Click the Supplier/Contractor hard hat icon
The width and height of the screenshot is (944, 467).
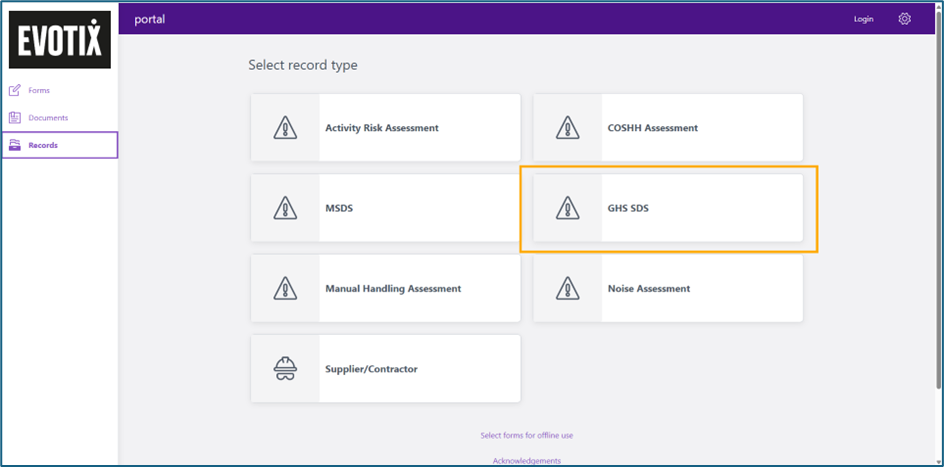pyautogui.click(x=285, y=368)
